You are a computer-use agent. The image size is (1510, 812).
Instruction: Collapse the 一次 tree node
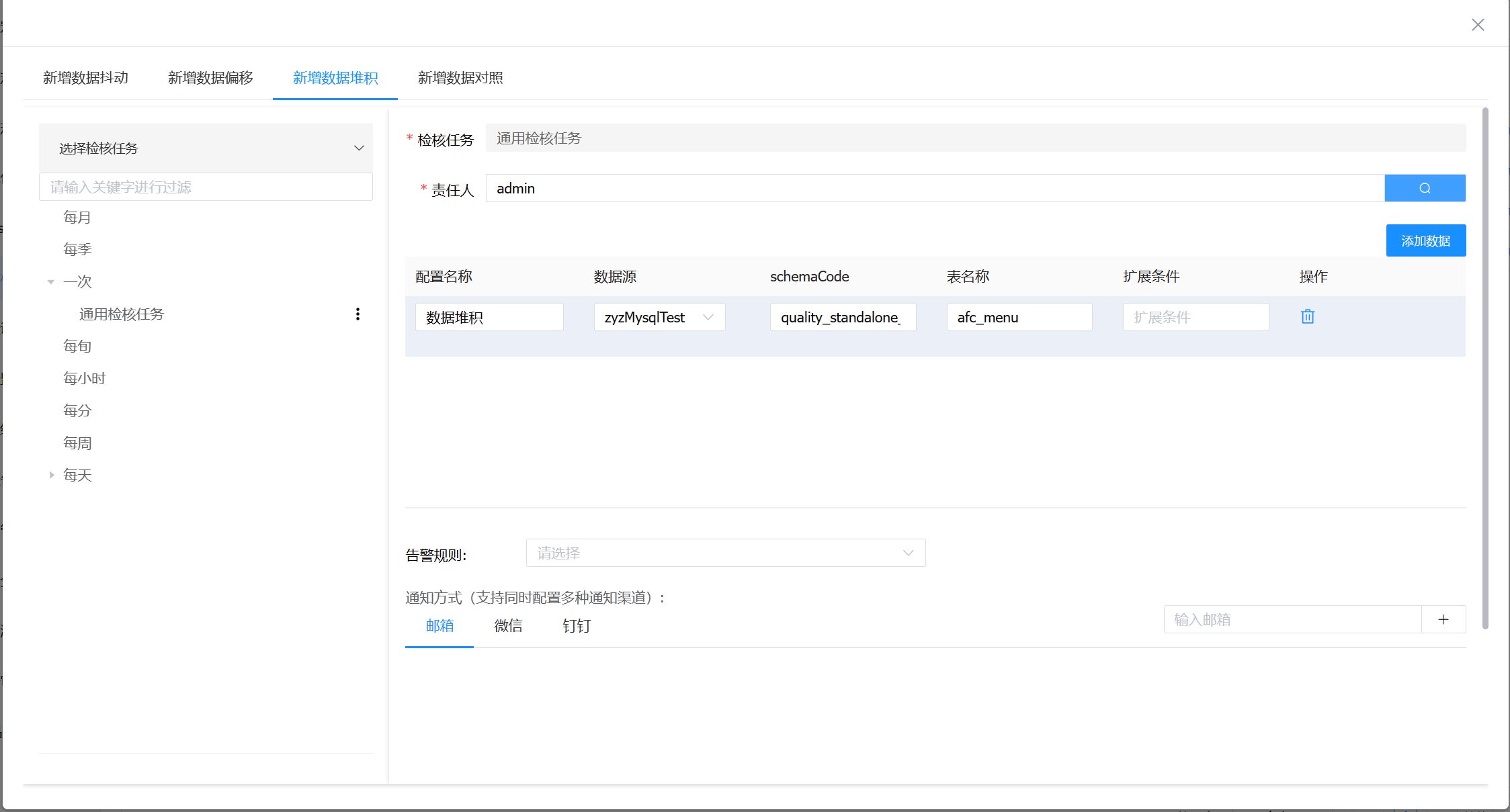pyautogui.click(x=51, y=281)
